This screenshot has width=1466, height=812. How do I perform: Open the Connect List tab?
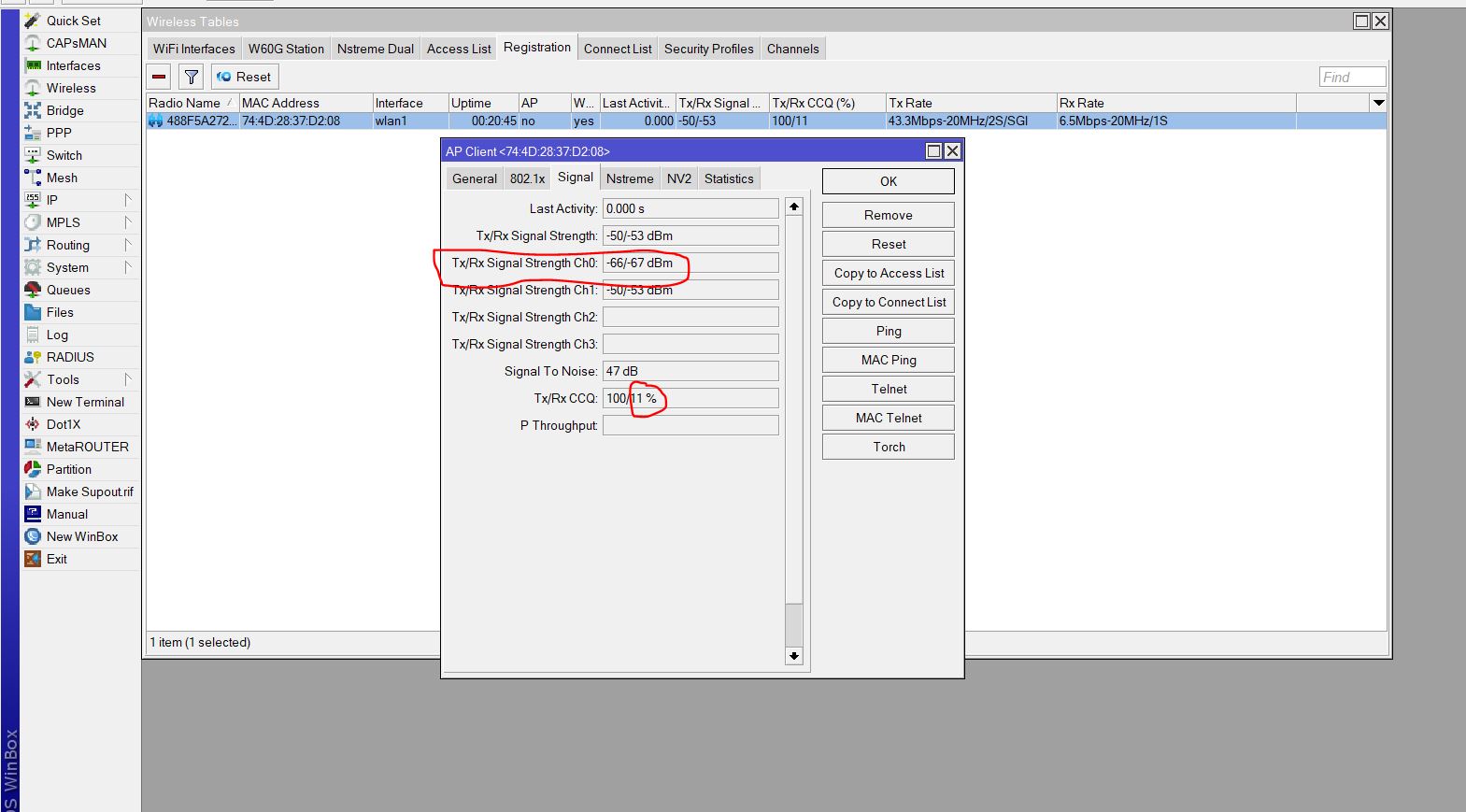(x=618, y=49)
